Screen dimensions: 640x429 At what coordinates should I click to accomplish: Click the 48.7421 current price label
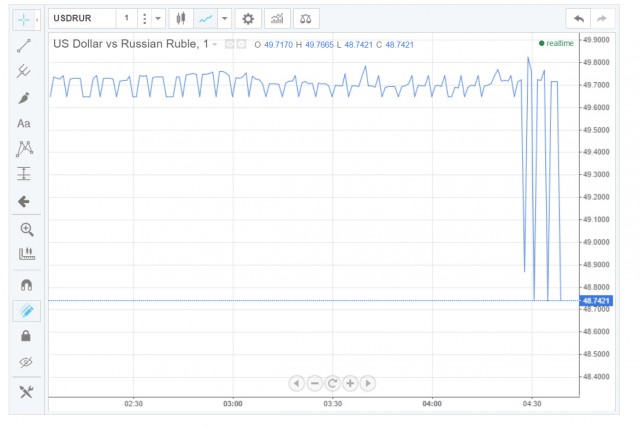click(x=596, y=301)
